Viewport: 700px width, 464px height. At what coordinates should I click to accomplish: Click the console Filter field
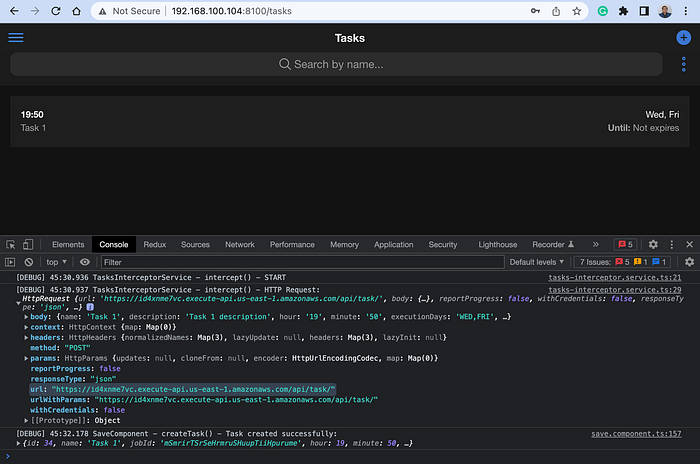302,262
